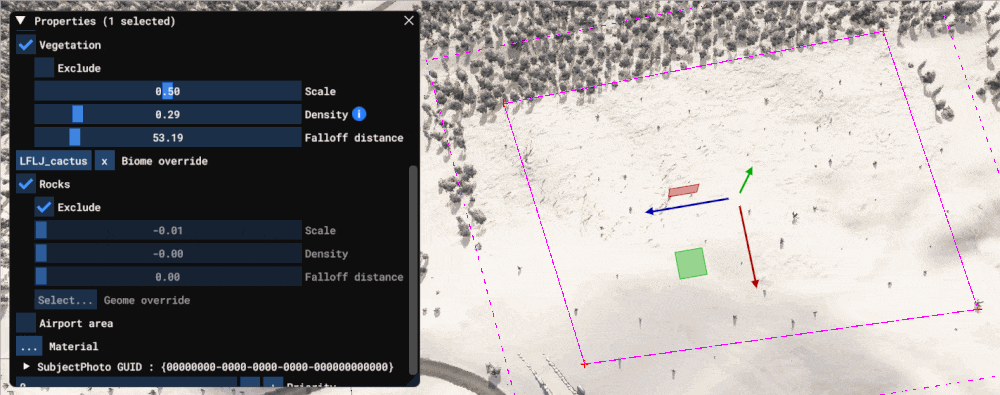Enable the Vegetation Exclude checkbox
This screenshot has height=395, width=1000.
point(44,68)
